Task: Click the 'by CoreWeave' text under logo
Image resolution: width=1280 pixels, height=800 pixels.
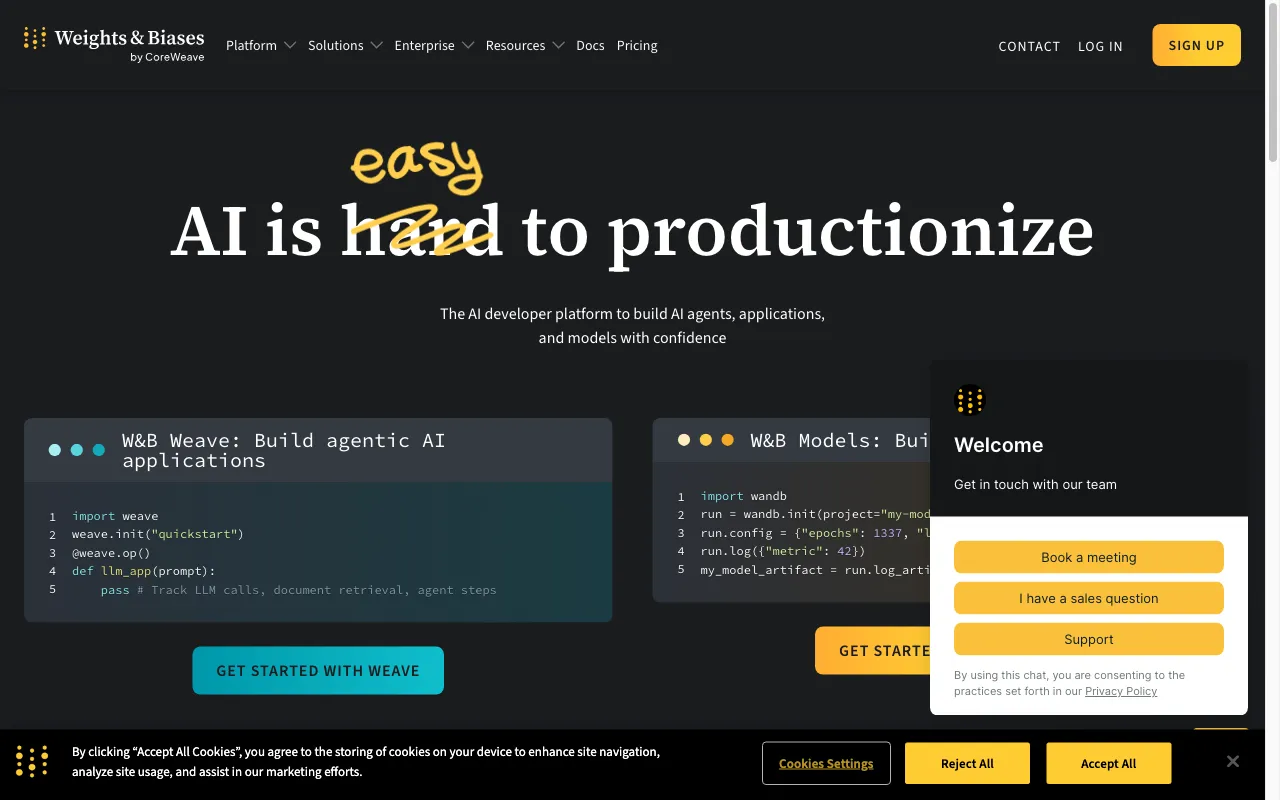Action: (167, 58)
